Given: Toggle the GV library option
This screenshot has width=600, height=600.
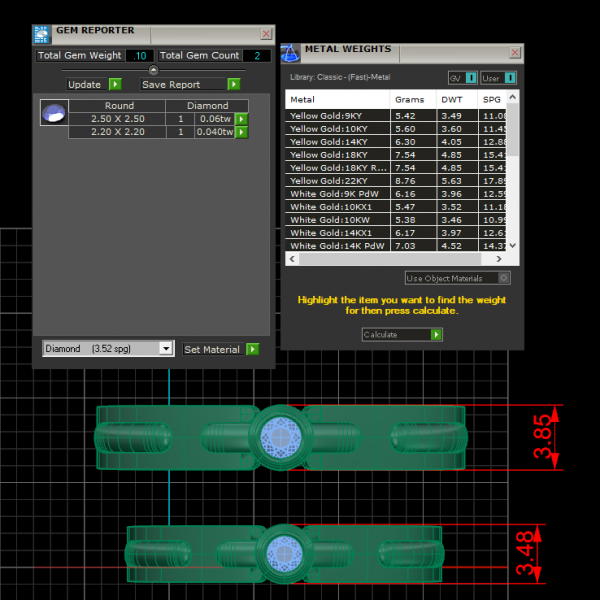Looking at the screenshot, I should point(471,78).
